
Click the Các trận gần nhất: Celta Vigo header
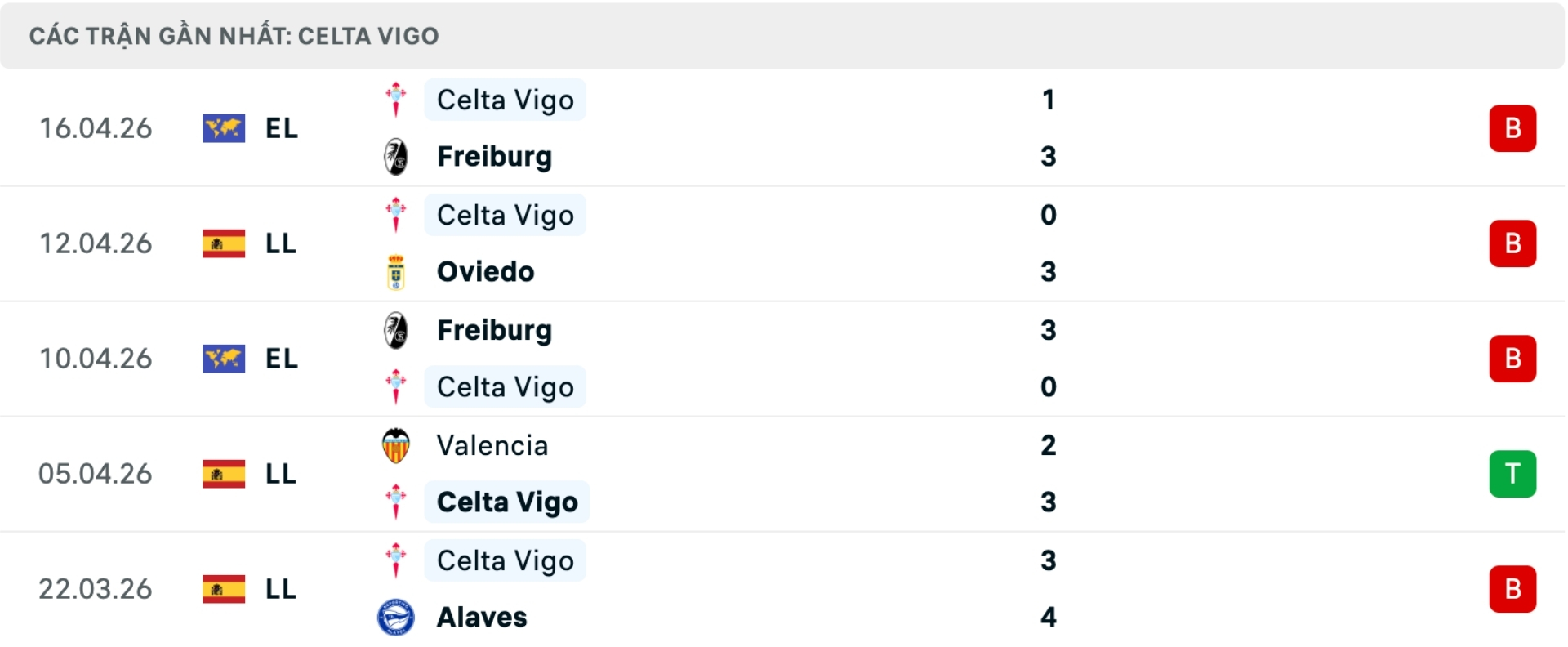click(234, 36)
